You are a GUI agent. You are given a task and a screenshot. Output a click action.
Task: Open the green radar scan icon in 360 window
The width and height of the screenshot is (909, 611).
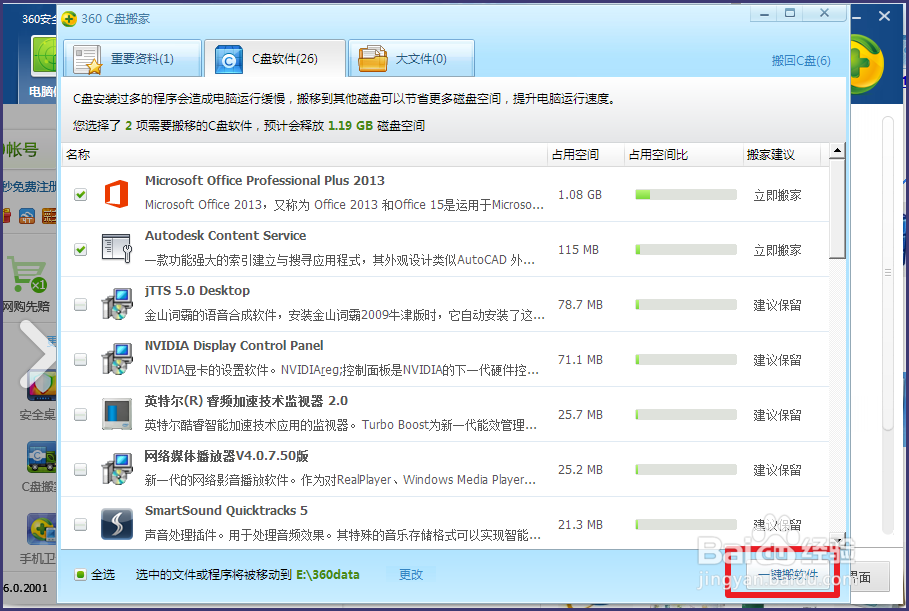click(x=44, y=55)
